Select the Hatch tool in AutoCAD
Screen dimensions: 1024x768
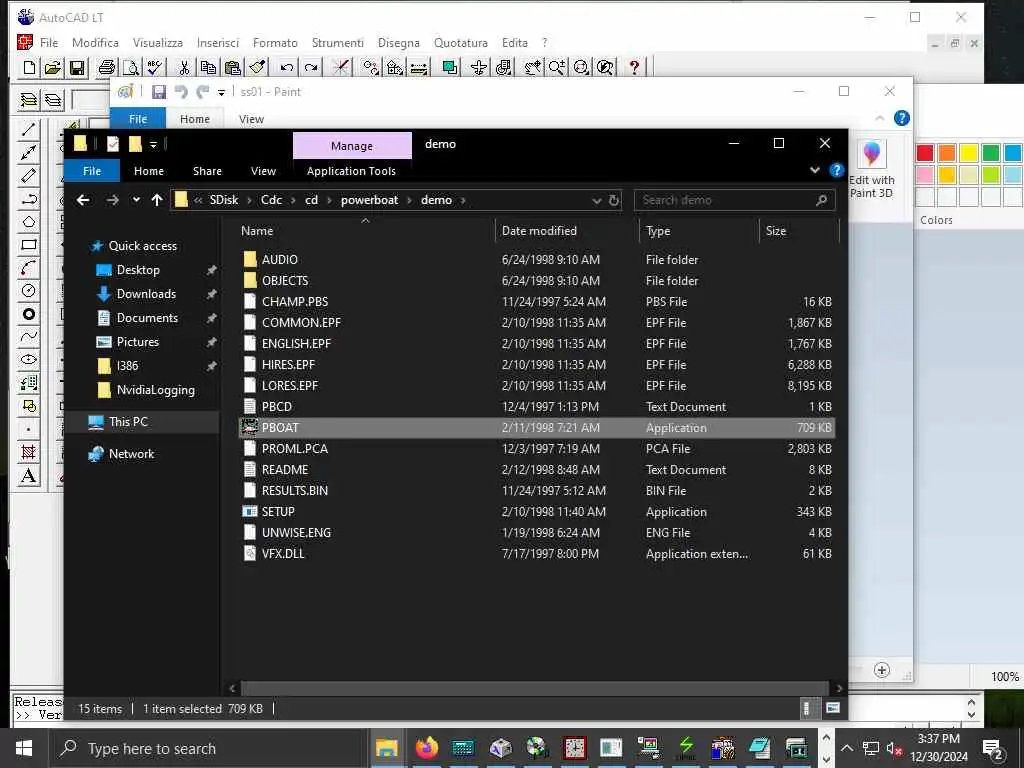tap(28, 452)
